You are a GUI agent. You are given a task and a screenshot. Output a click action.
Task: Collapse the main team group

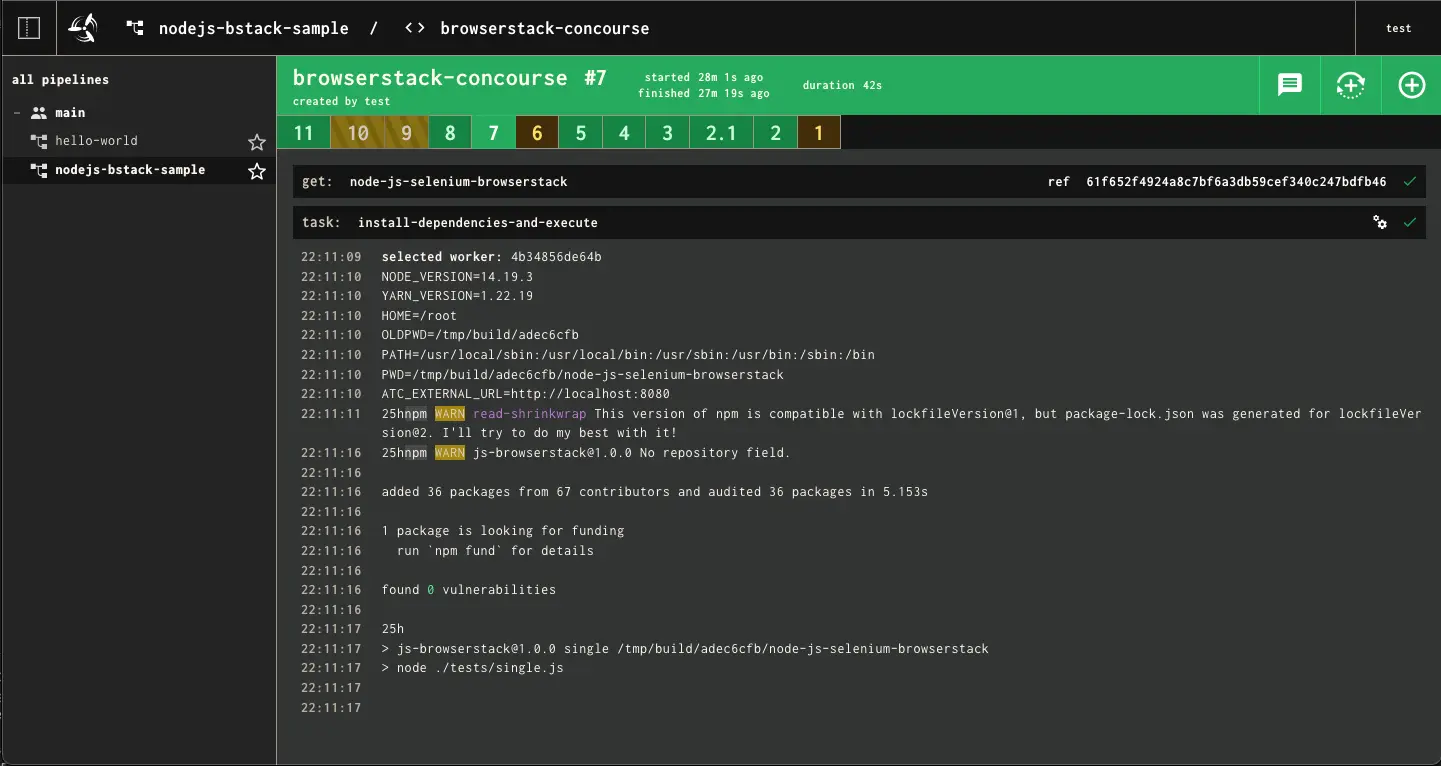tap(17, 113)
